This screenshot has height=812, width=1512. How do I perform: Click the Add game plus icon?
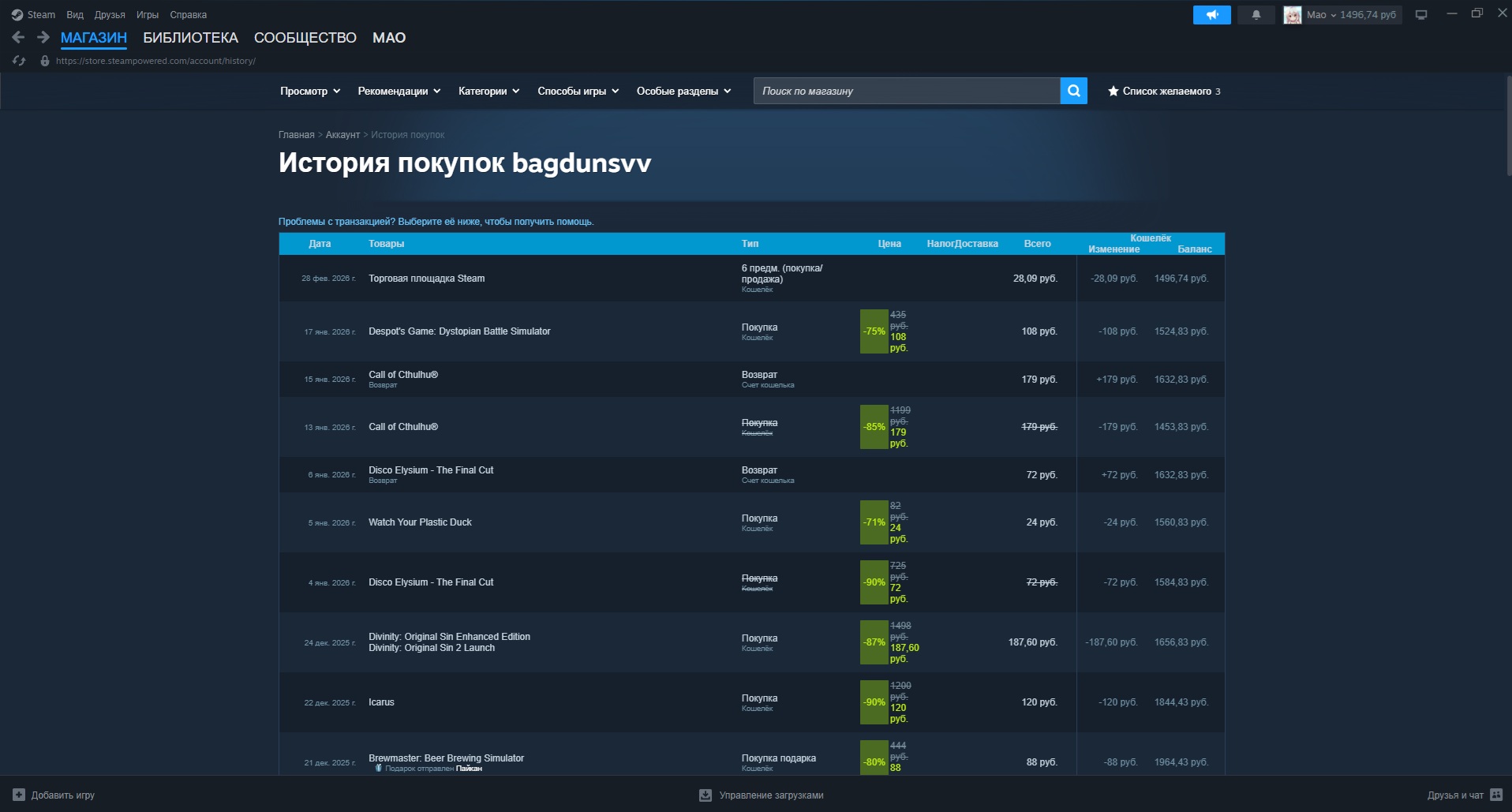19,795
